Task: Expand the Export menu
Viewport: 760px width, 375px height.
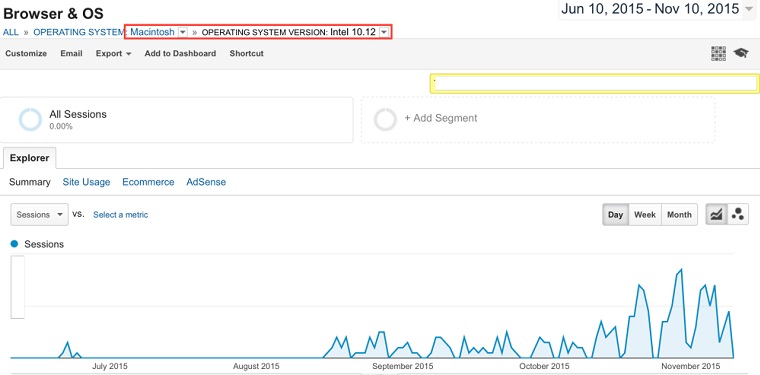Action: click(x=113, y=54)
